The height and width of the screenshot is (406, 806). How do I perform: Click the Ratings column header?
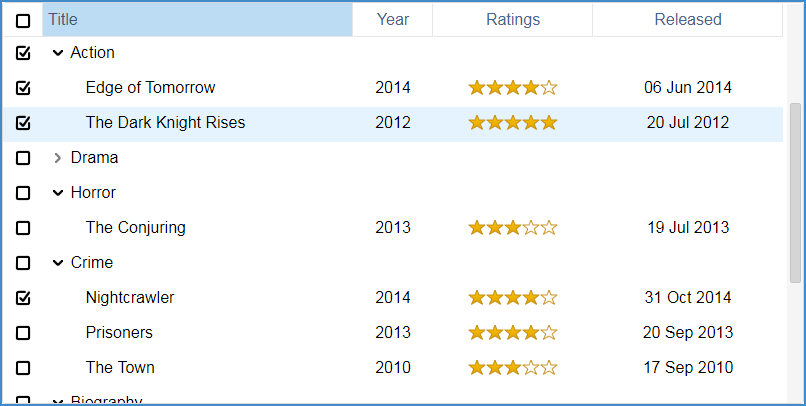pos(512,20)
